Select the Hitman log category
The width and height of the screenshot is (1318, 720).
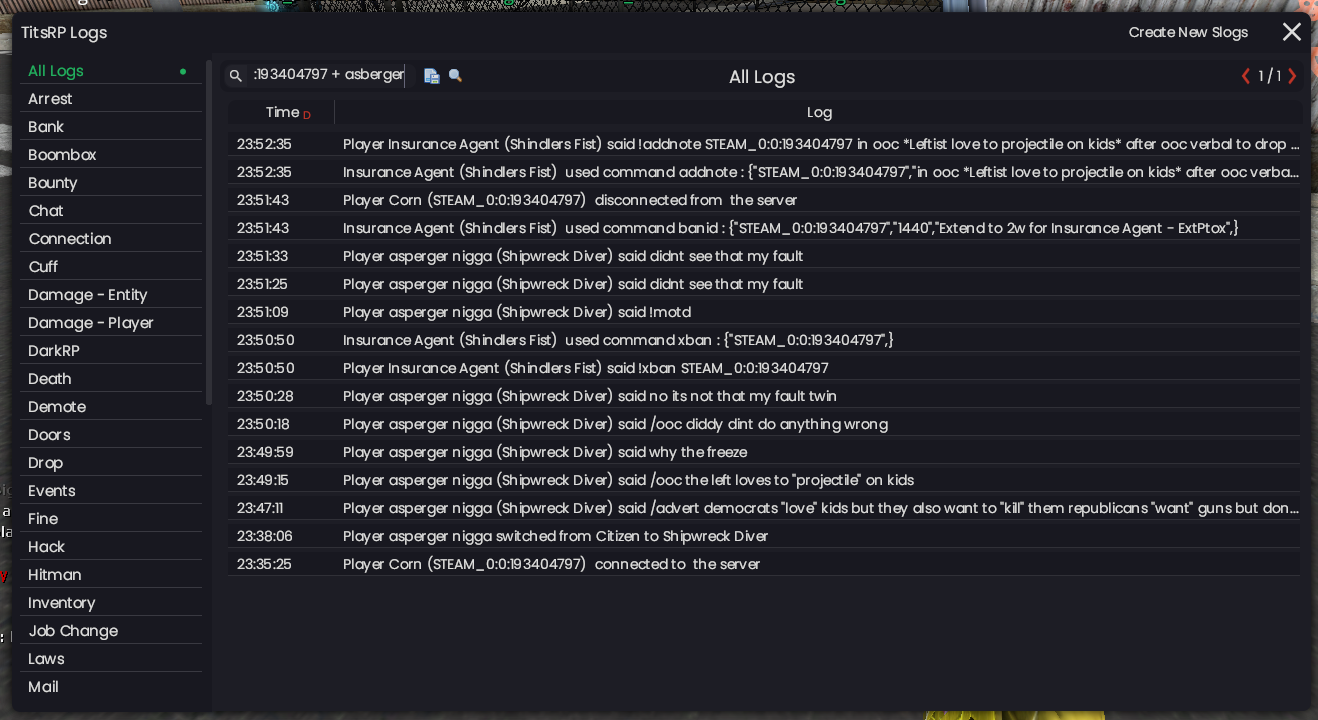(55, 575)
